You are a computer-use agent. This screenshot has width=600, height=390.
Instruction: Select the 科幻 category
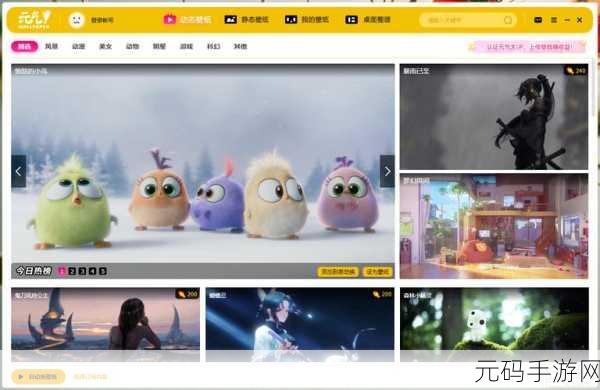(214, 46)
